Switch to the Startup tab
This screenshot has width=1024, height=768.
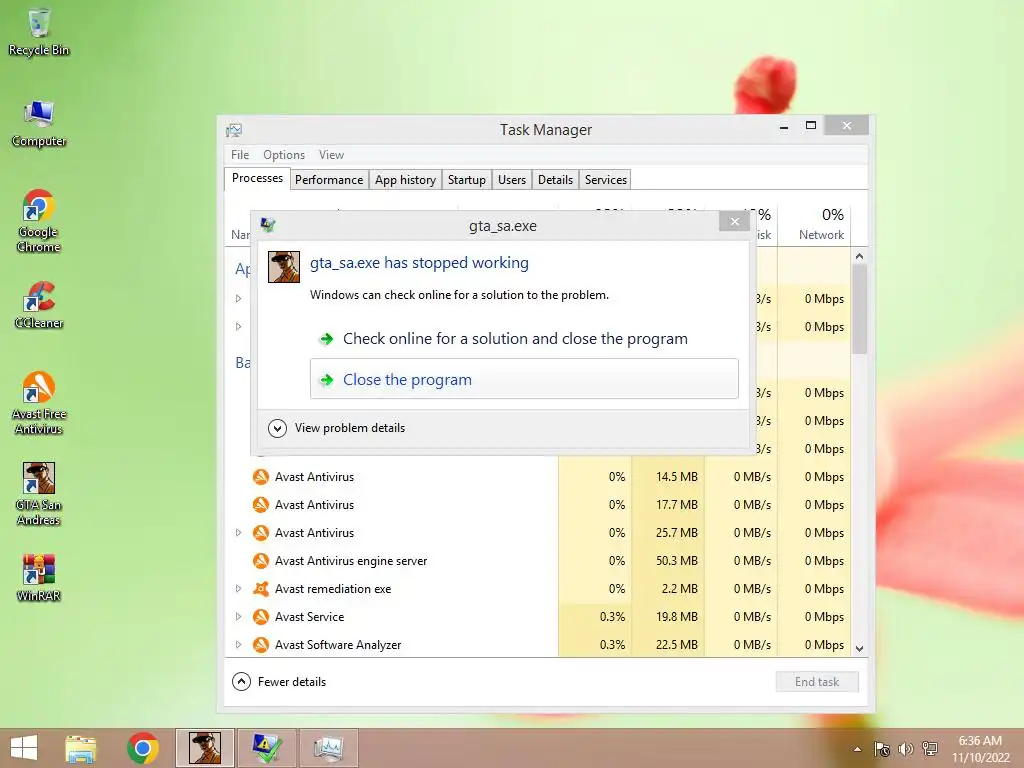tap(466, 180)
